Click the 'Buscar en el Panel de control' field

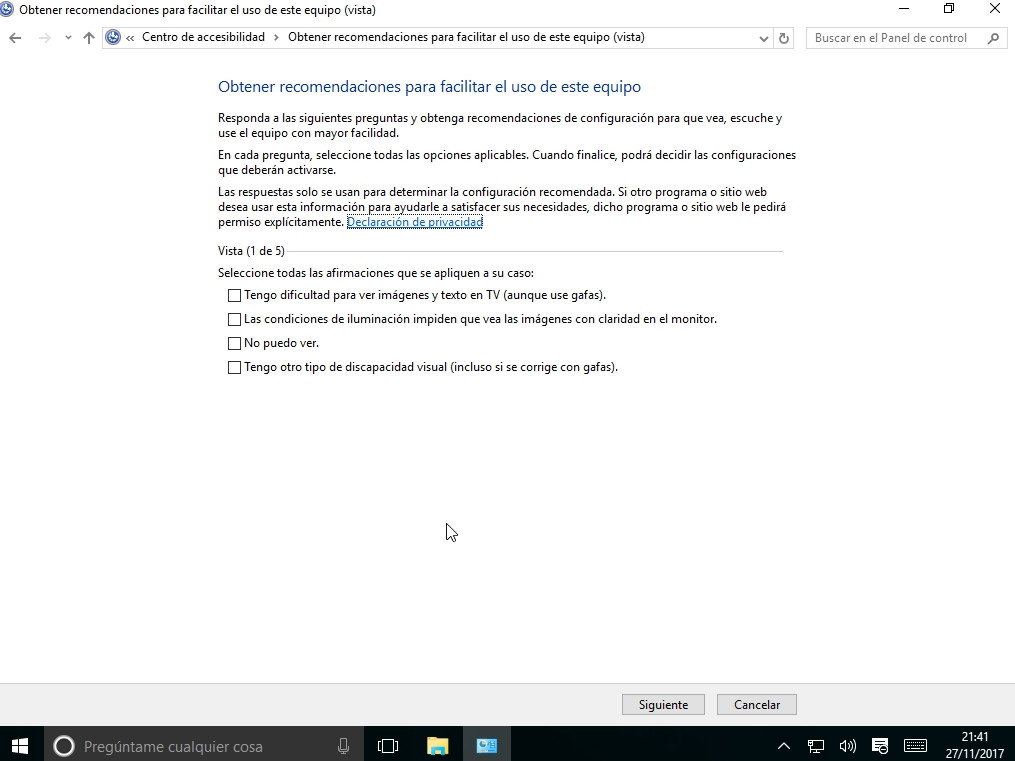pyautogui.click(x=893, y=38)
